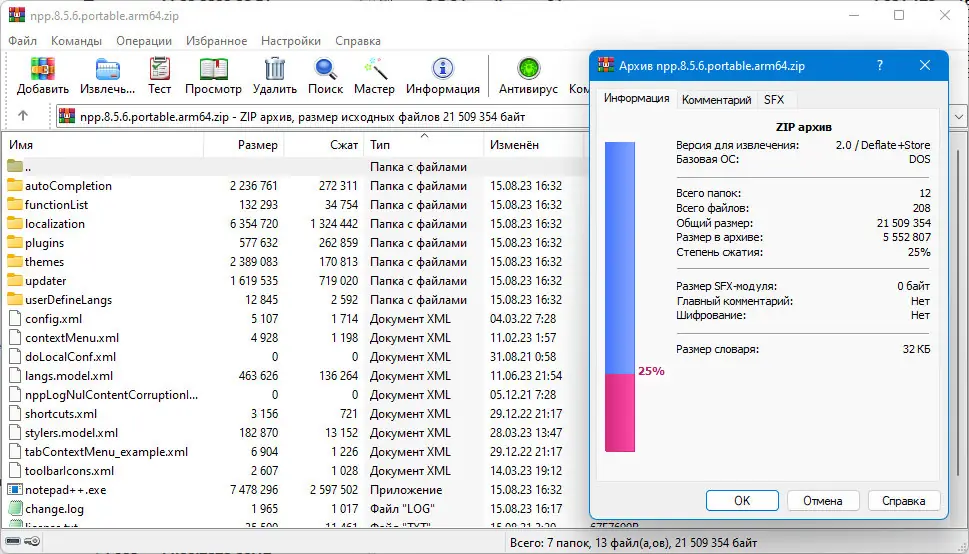The image size is (969, 554).
Task: Open the Избранное menu
Action: pyautogui.click(x=217, y=41)
